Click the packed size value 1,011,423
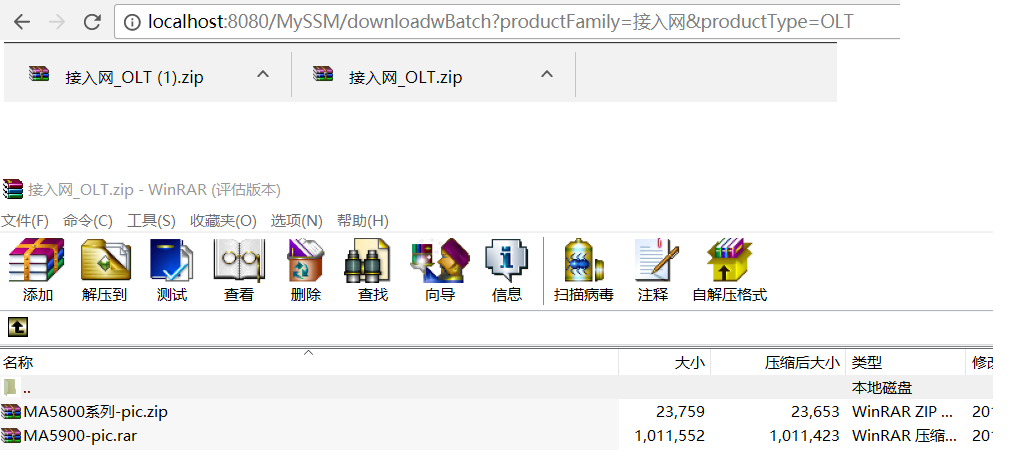The width and height of the screenshot is (1028, 466). point(804,435)
